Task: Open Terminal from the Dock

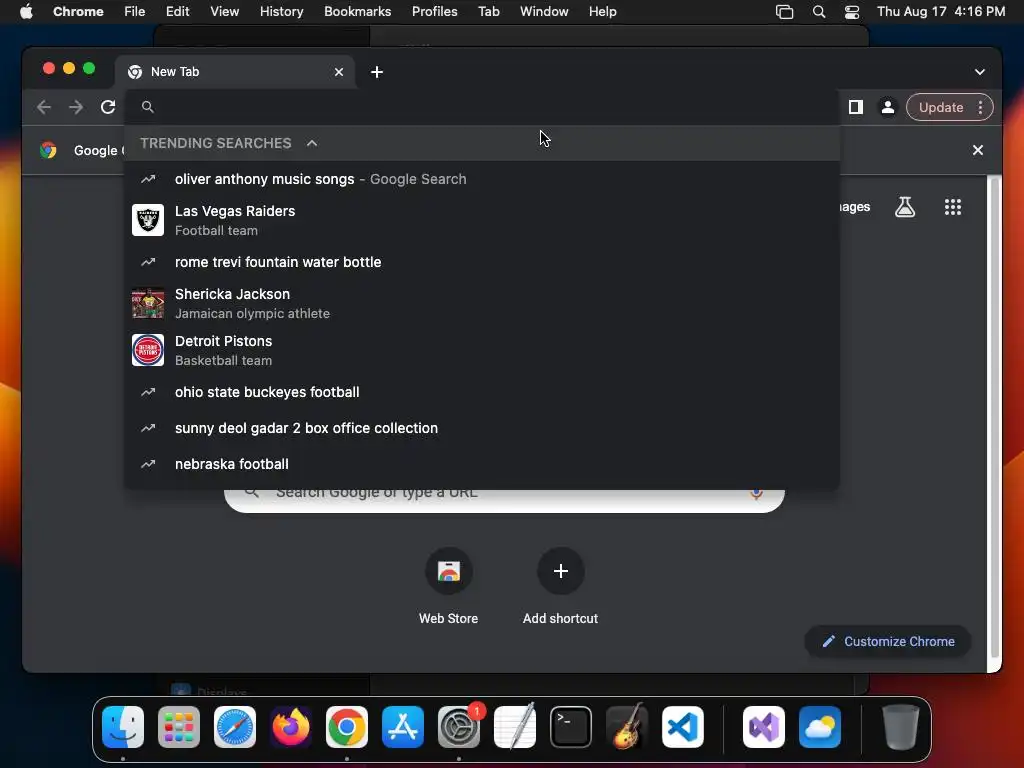Action: [571, 727]
